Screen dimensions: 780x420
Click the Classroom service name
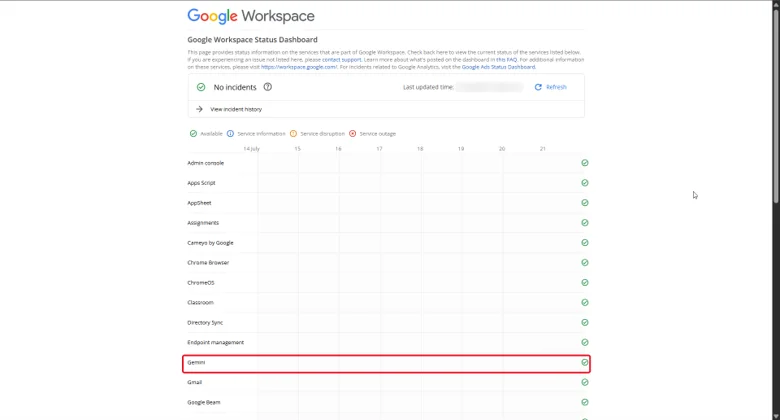(x=200, y=302)
